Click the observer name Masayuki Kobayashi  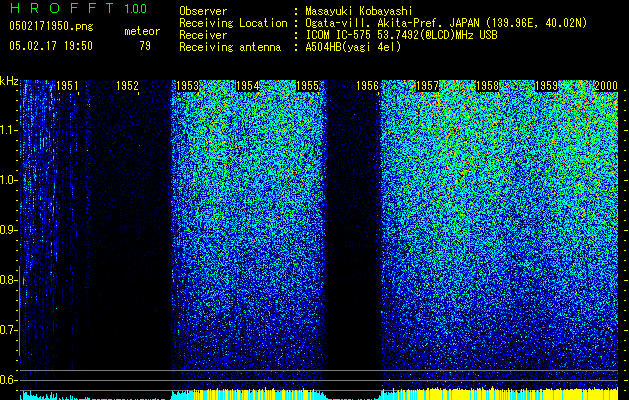pyautogui.click(x=359, y=12)
